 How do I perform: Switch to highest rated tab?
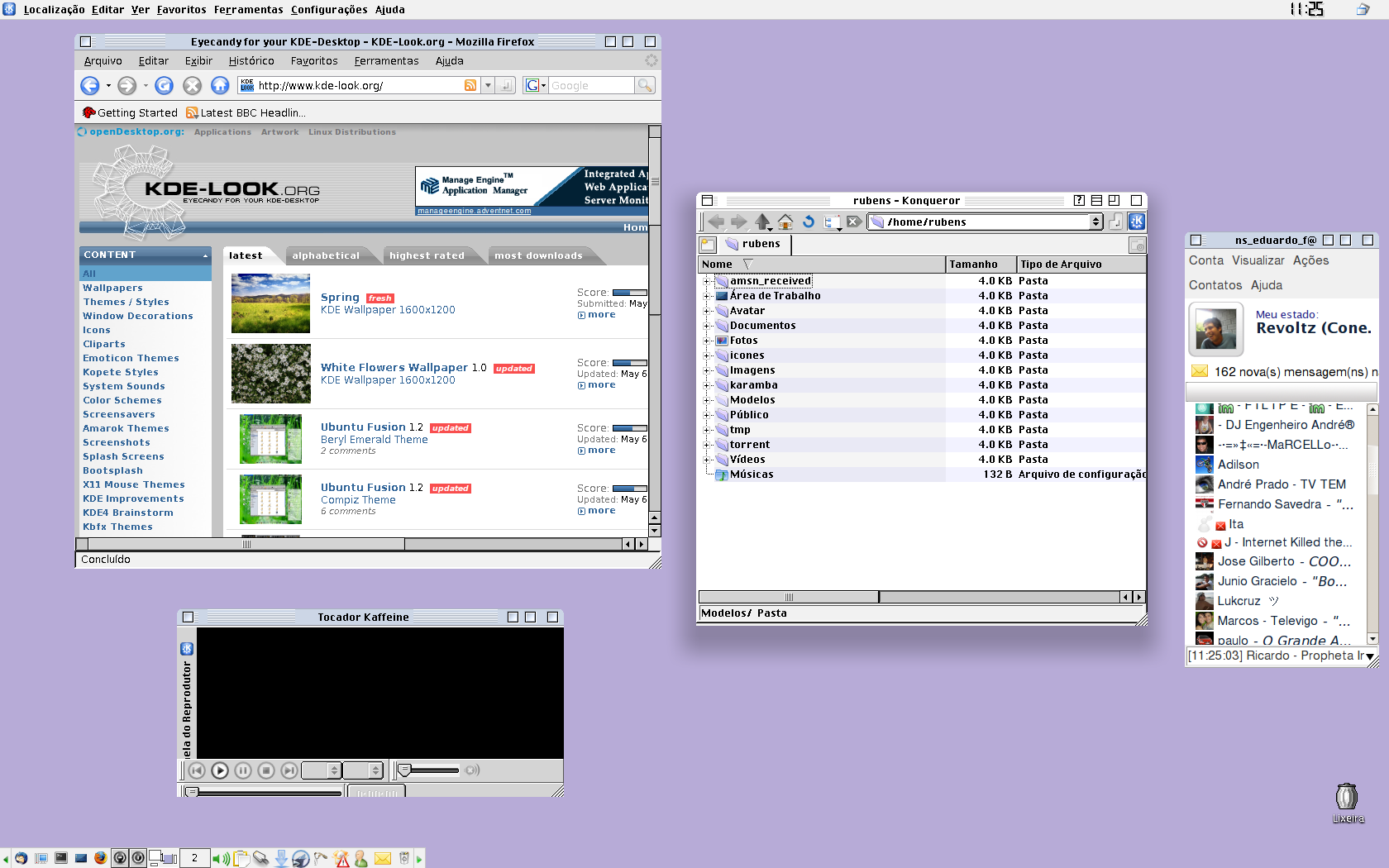[427, 255]
